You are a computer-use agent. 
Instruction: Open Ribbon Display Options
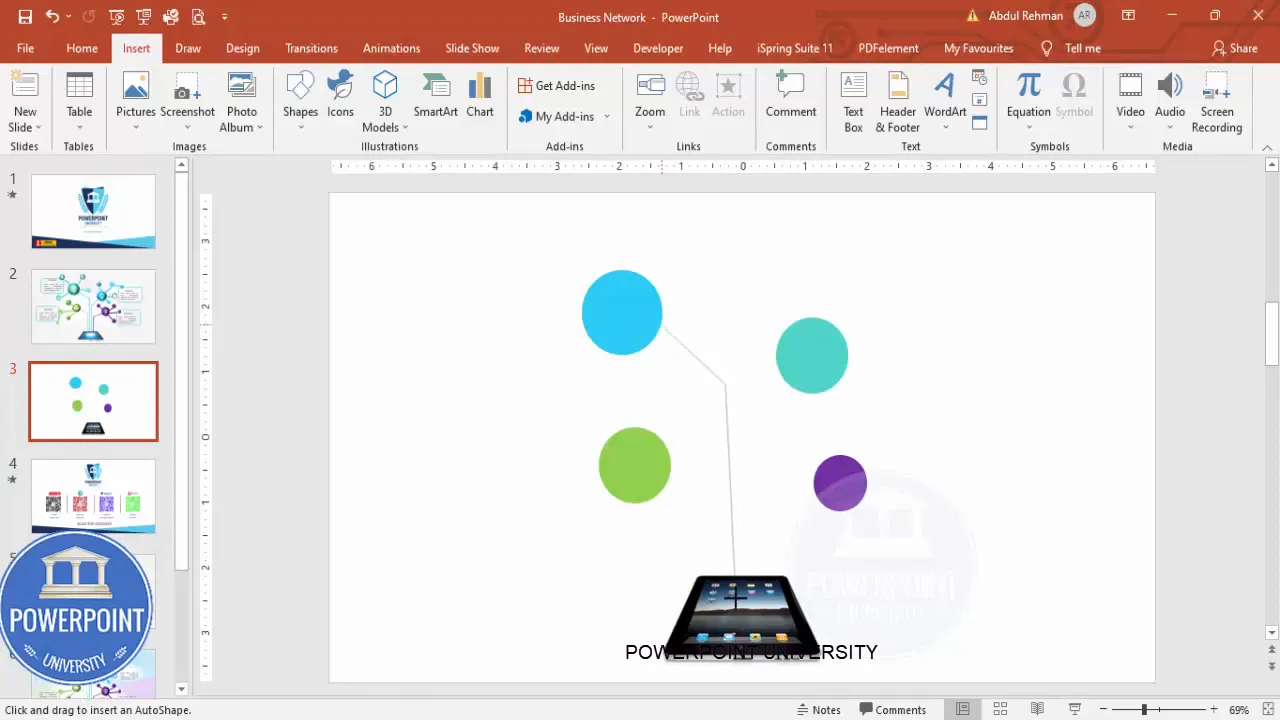coord(1128,16)
